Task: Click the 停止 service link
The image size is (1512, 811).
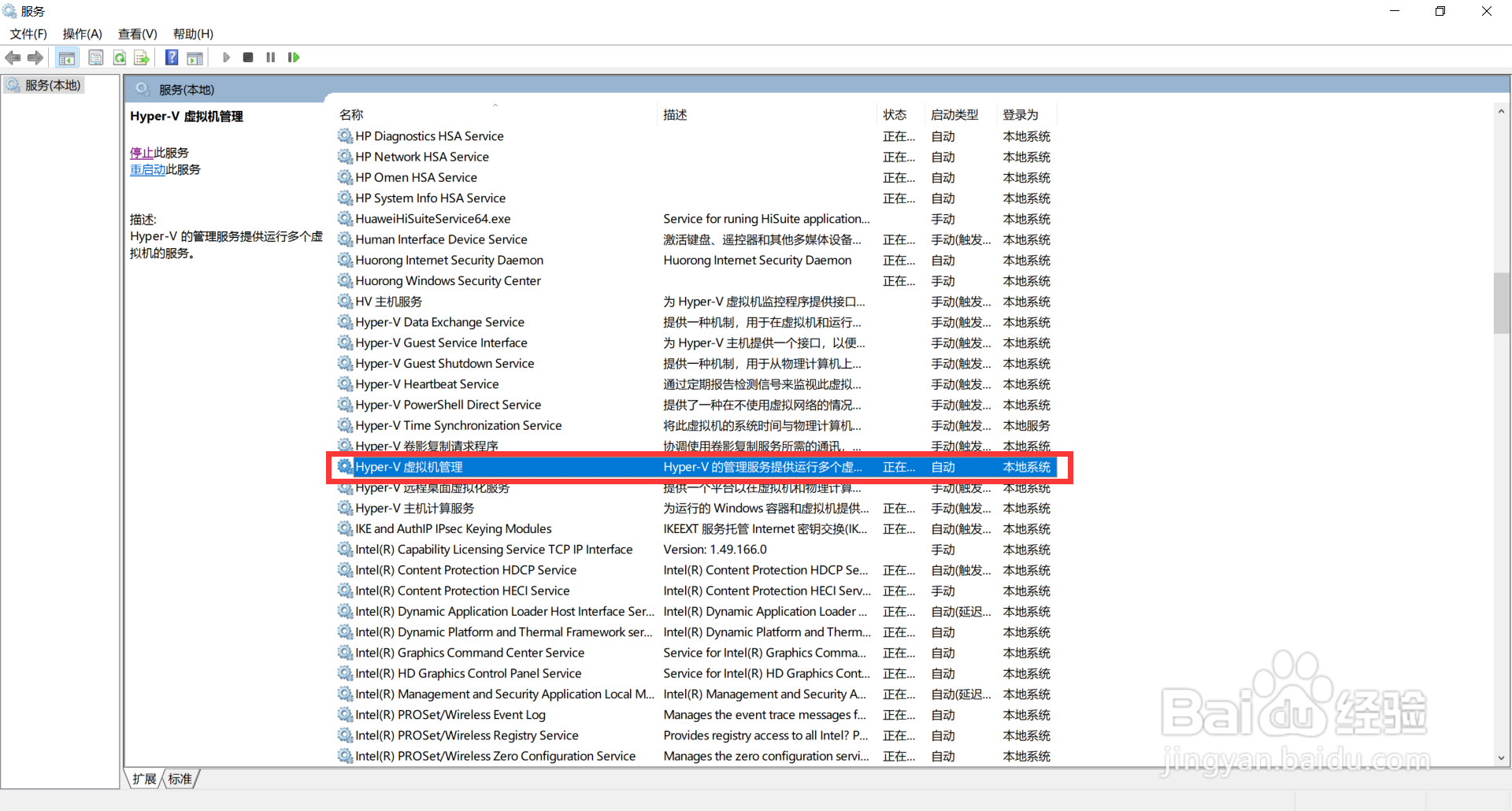Action: tap(142, 153)
